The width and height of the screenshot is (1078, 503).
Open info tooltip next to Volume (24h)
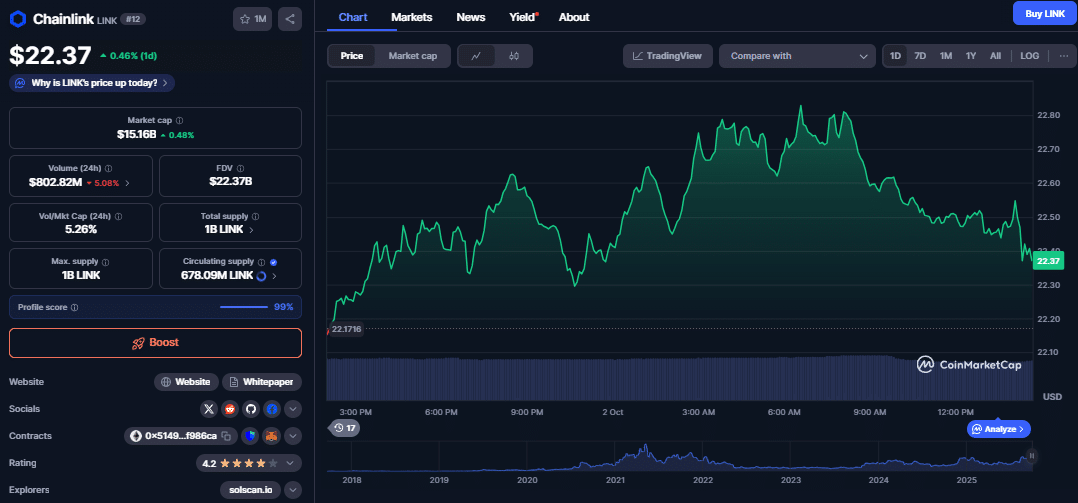coord(109,168)
